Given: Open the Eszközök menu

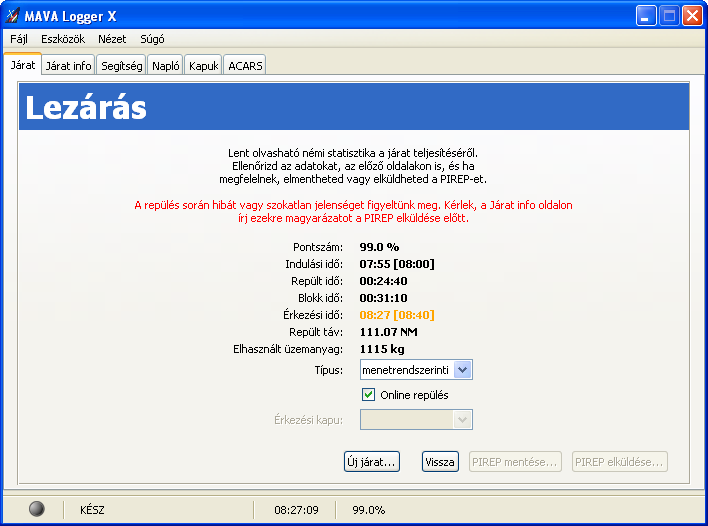Looking at the screenshot, I should click(x=63, y=39).
